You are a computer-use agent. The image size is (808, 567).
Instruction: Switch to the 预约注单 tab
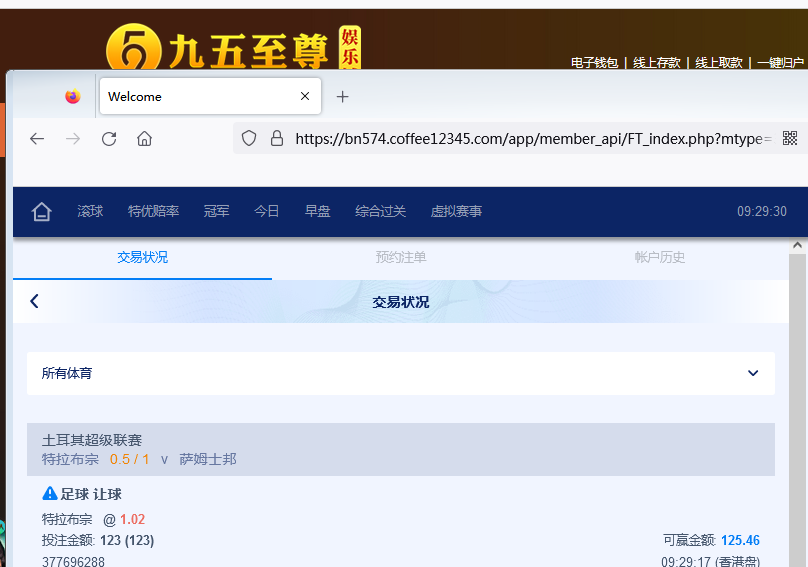pos(401,257)
